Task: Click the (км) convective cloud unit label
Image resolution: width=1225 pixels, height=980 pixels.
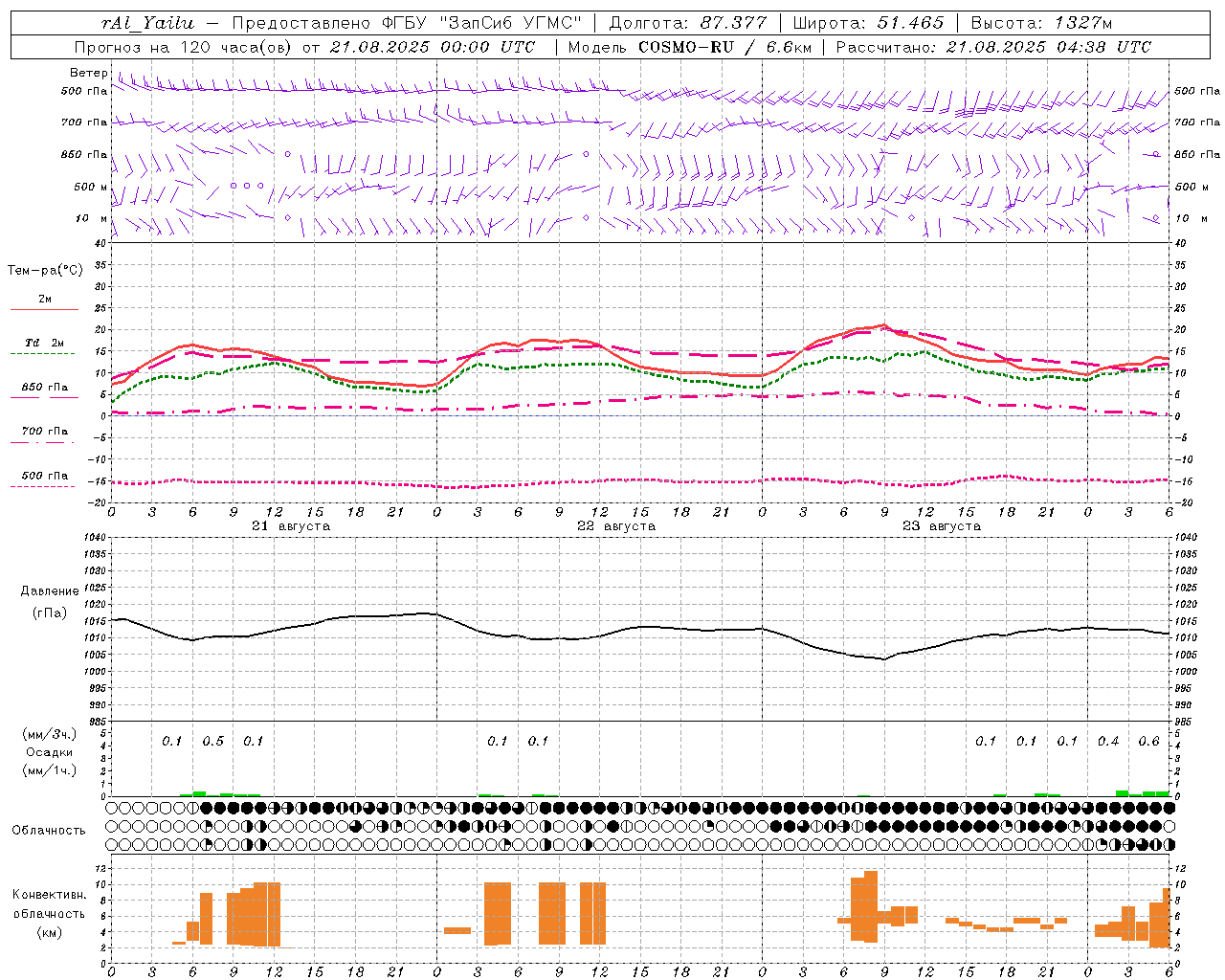Action: pos(49,932)
